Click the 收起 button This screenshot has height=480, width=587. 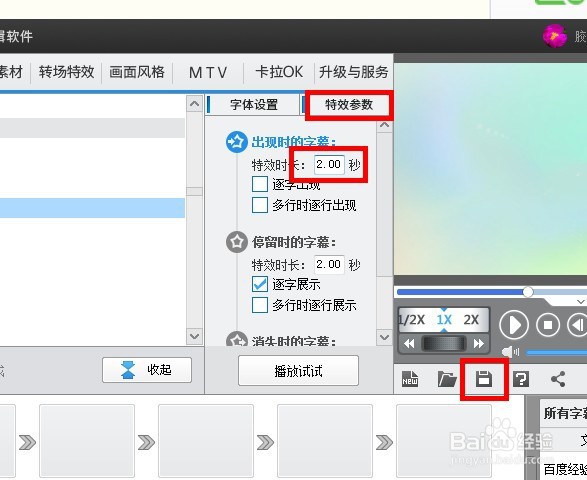(147, 370)
